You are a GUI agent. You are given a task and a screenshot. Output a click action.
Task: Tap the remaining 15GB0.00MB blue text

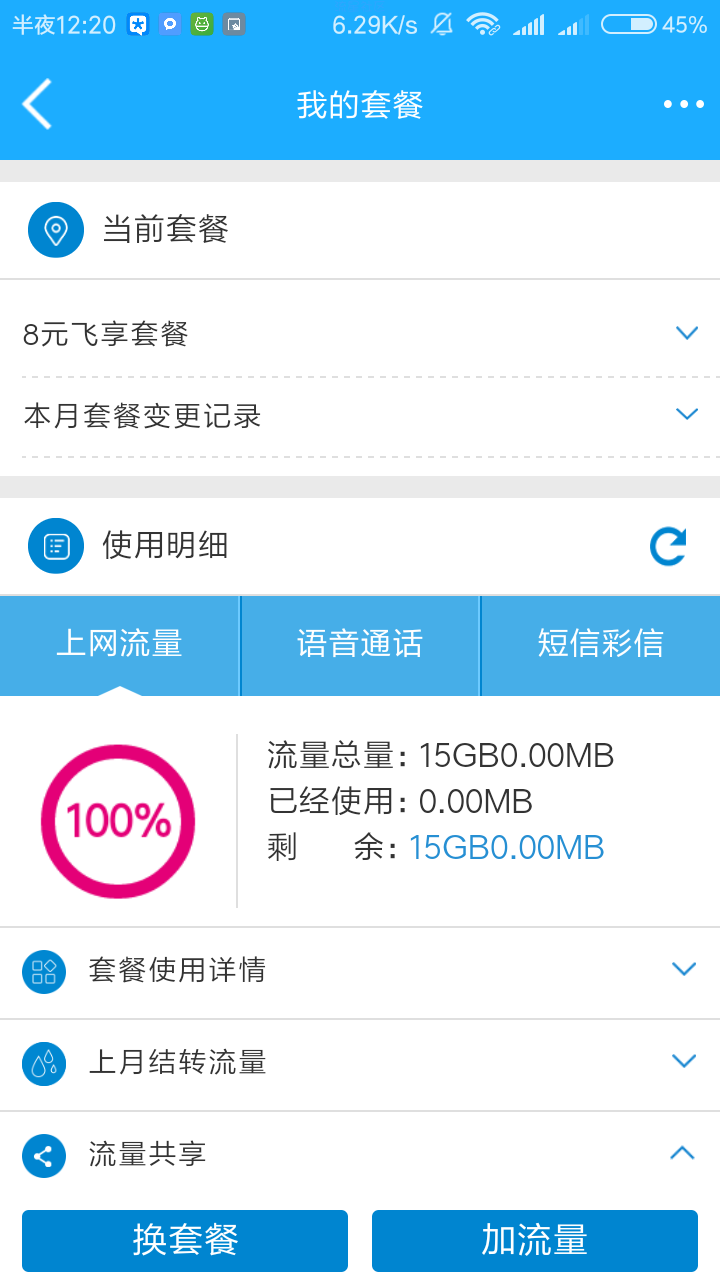click(506, 848)
